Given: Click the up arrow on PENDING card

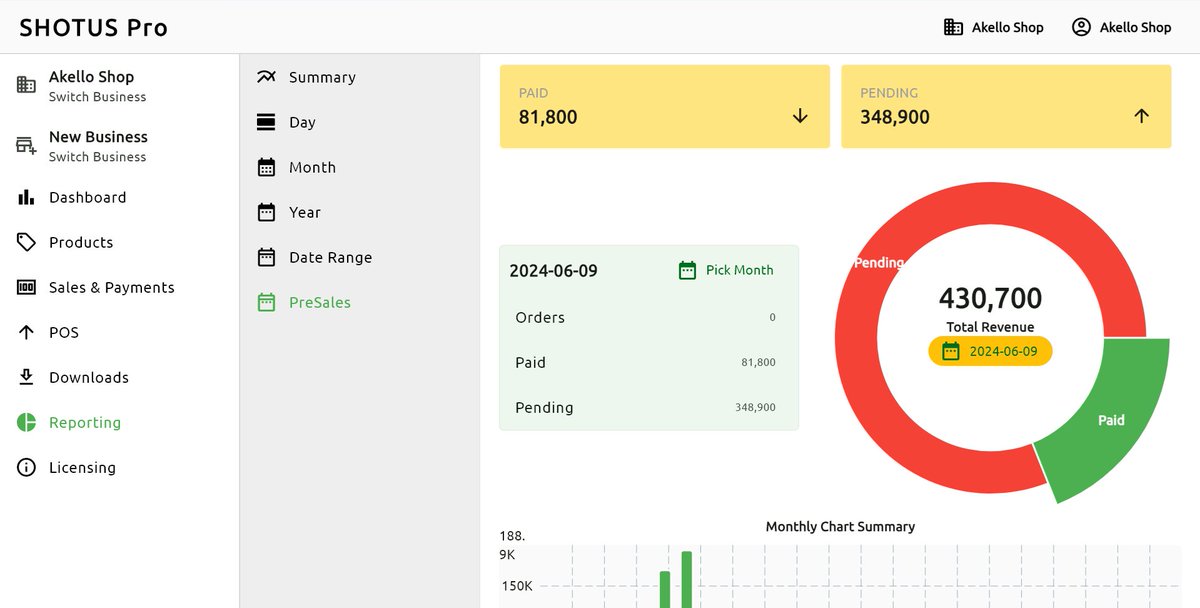Looking at the screenshot, I should pyautogui.click(x=1141, y=116).
